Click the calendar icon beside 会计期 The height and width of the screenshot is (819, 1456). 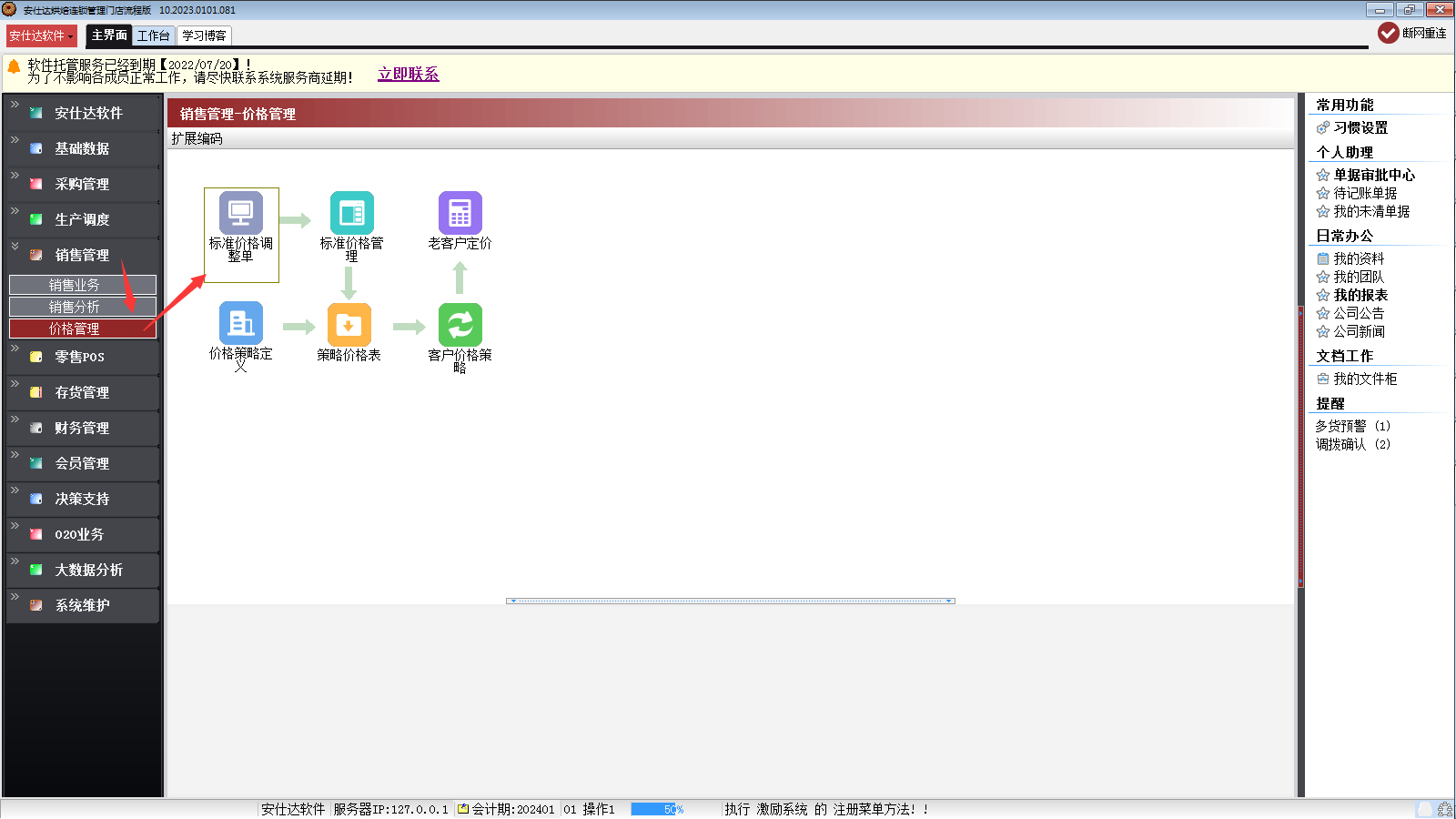463,809
